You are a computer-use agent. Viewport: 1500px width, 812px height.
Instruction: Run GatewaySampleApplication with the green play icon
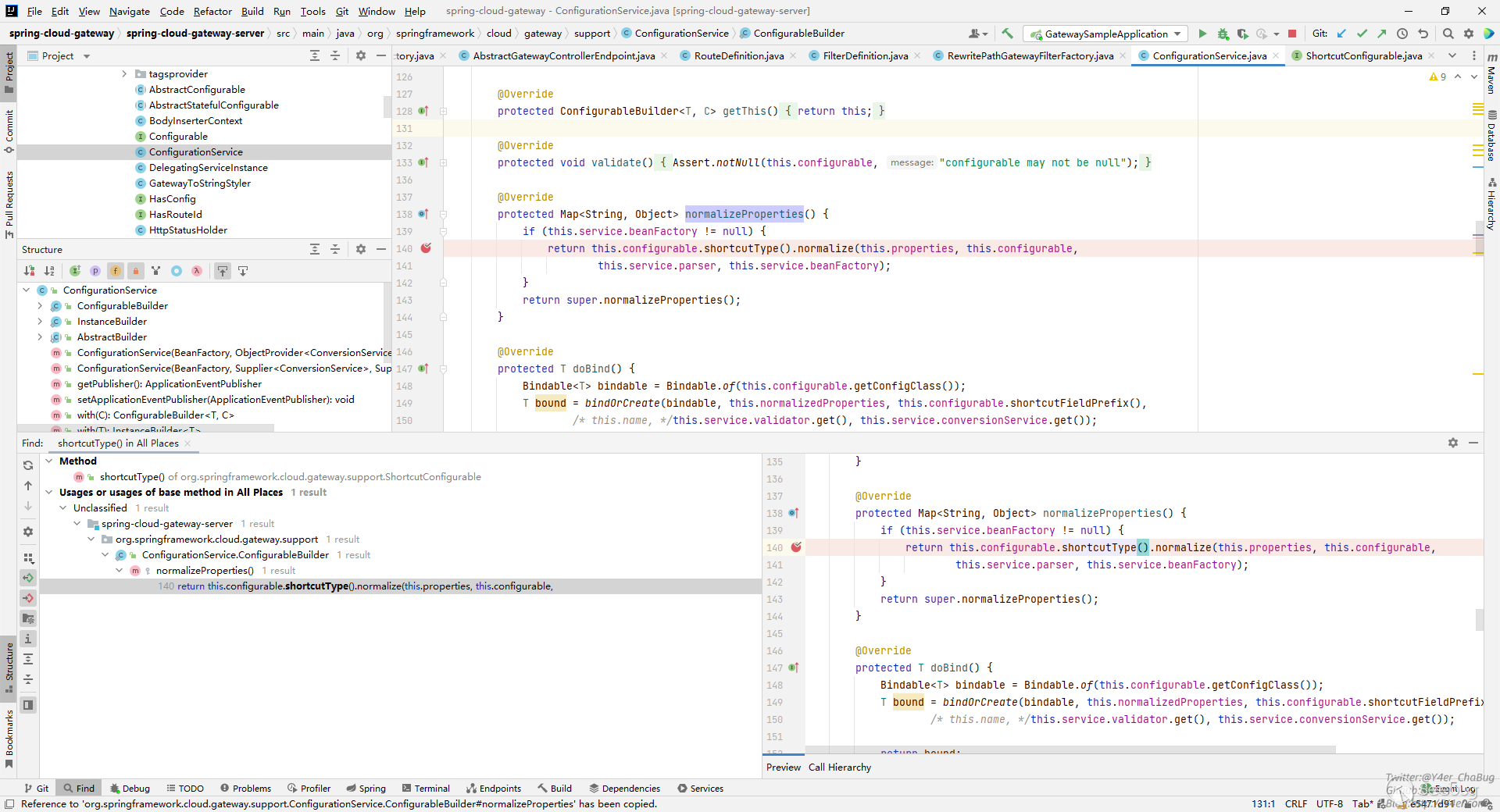[1202, 34]
